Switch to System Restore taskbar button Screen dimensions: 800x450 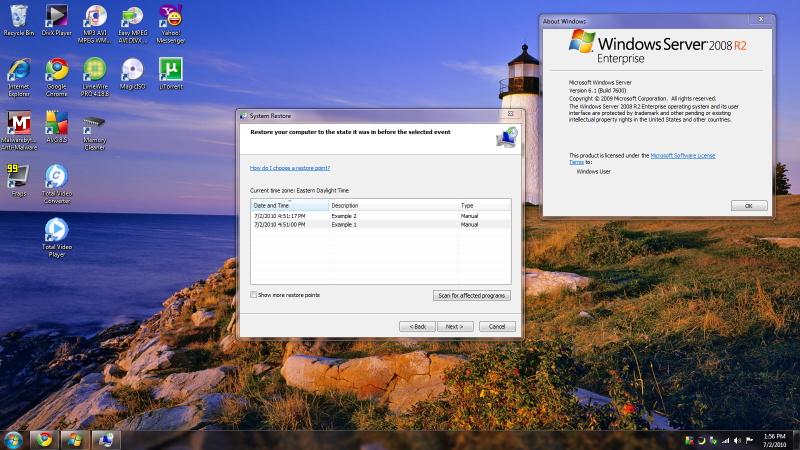pos(106,440)
